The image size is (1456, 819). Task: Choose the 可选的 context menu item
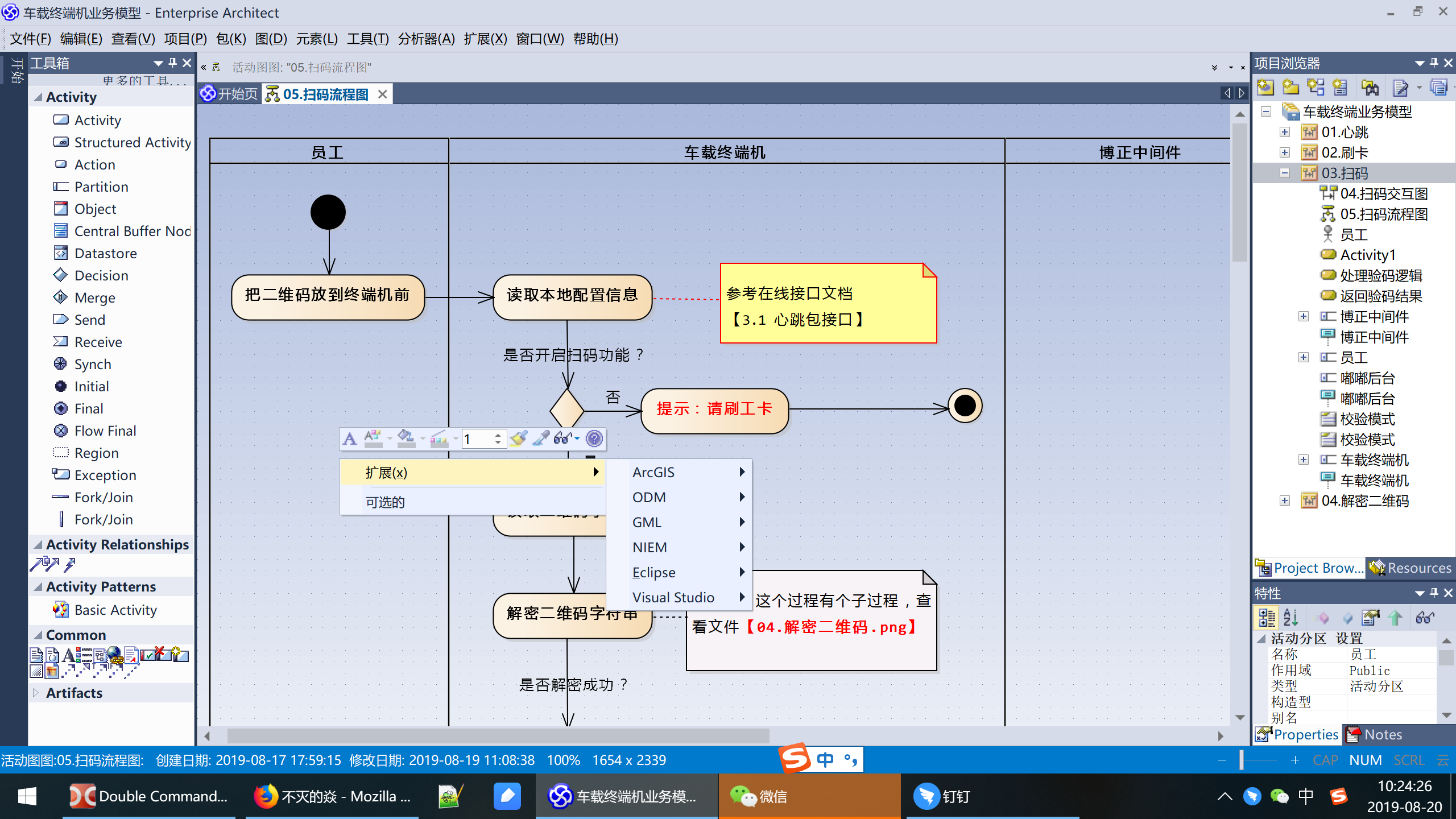tap(473, 502)
